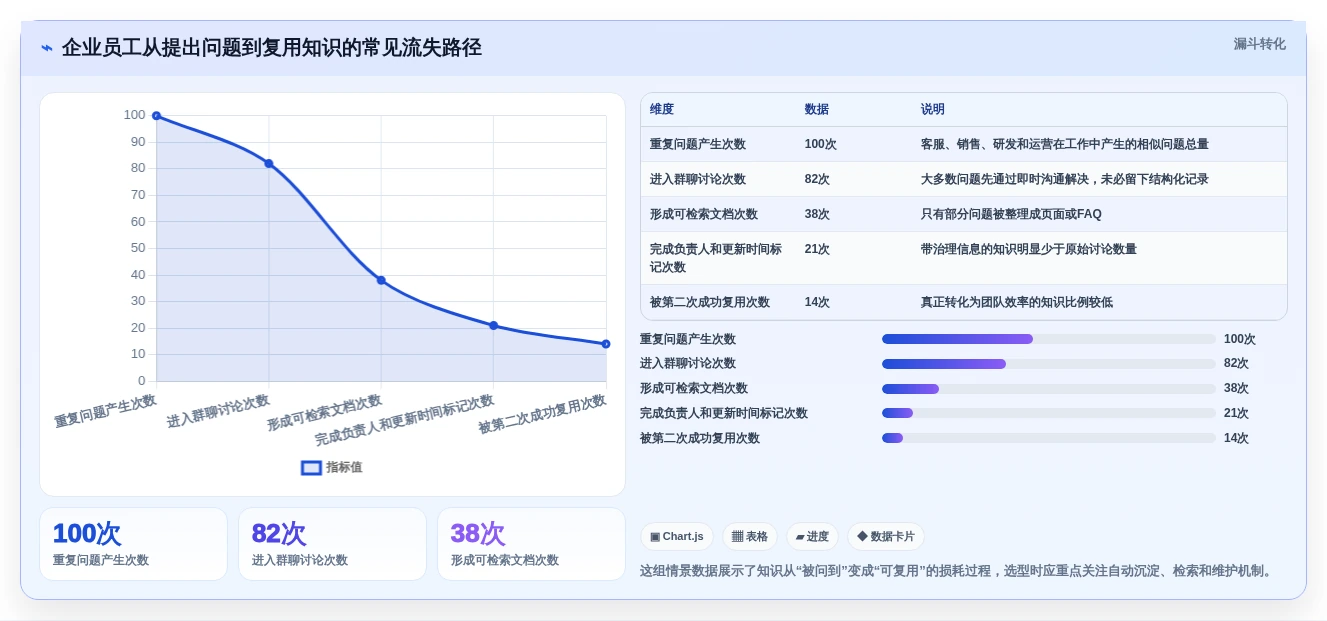1327x621 pixels.
Task: Click the 表格 chip
Action: pyautogui.click(x=749, y=536)
